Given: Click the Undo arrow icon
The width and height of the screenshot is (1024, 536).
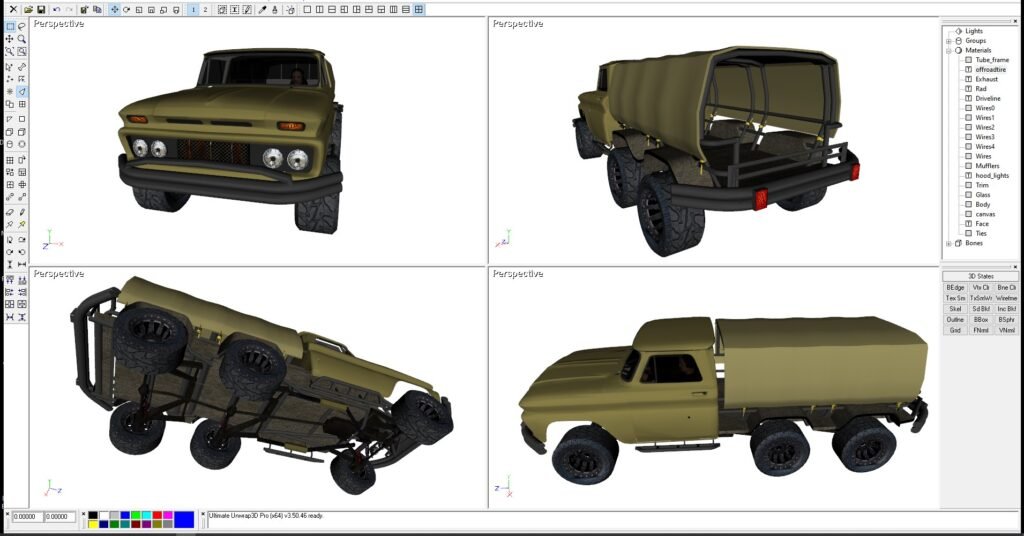Looking at the screenshot, I should click(57, 9).
